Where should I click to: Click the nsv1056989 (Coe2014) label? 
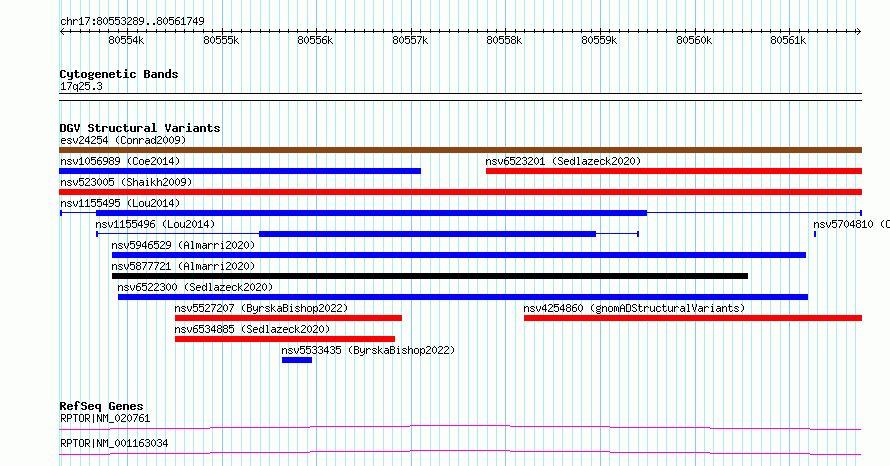pos(120,161)
